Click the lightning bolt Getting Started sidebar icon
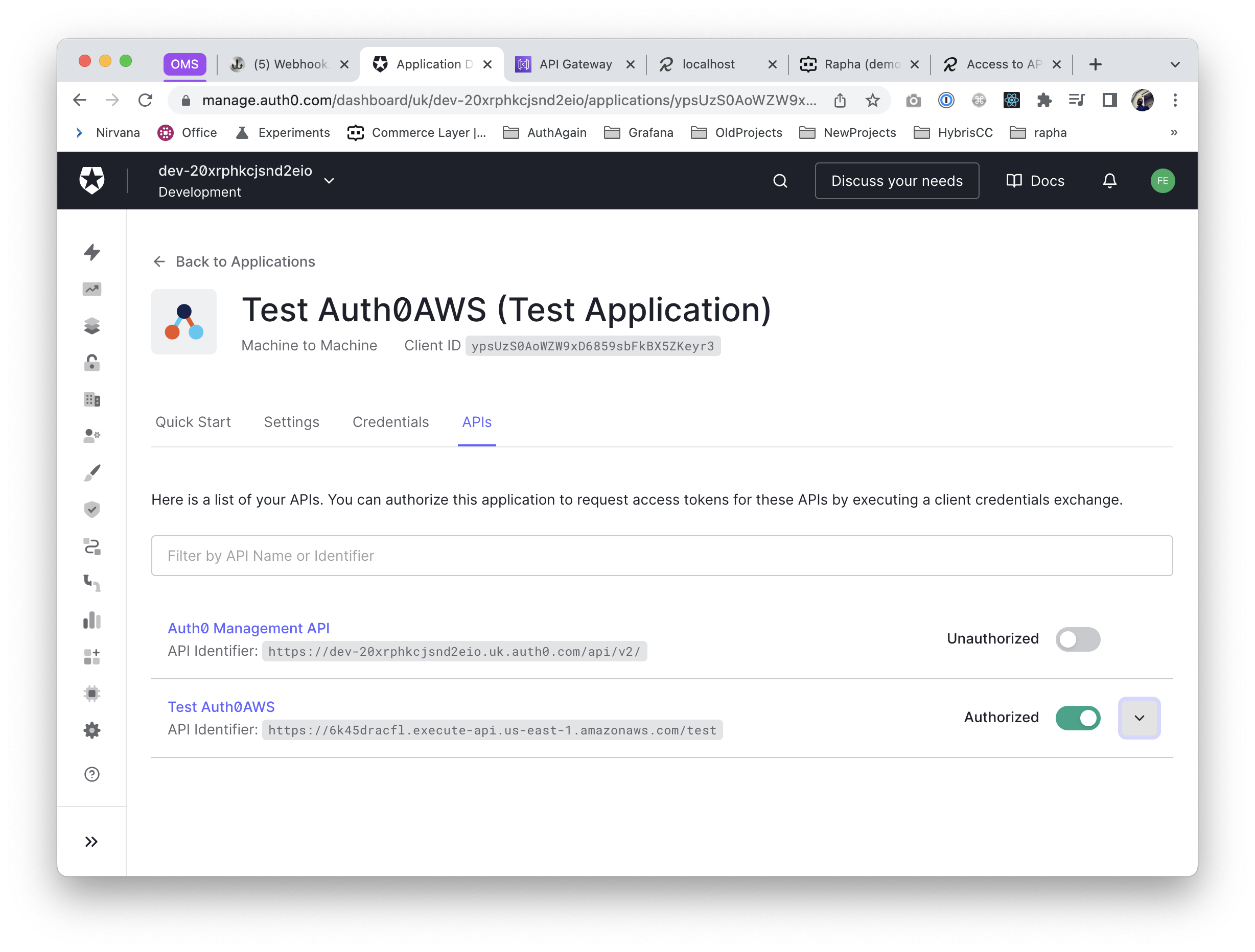The image size is (1255, 952). tap(92, 252)
